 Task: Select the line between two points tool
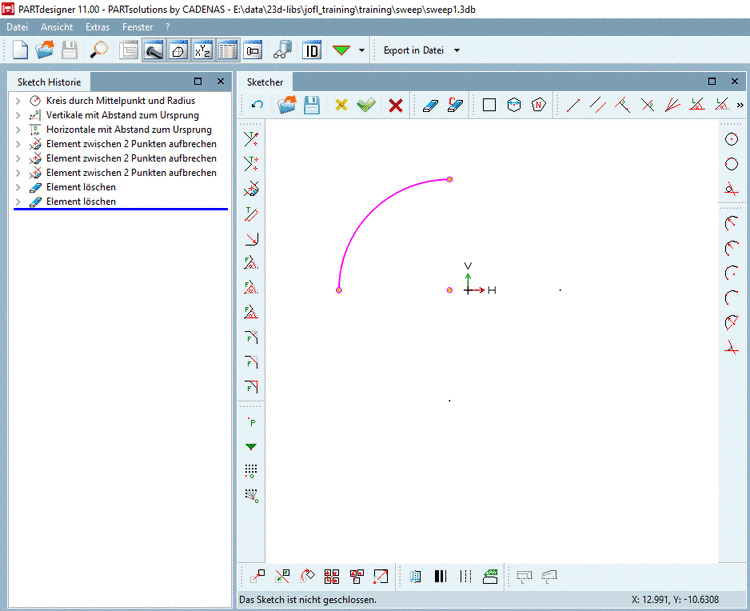[573, 105]
